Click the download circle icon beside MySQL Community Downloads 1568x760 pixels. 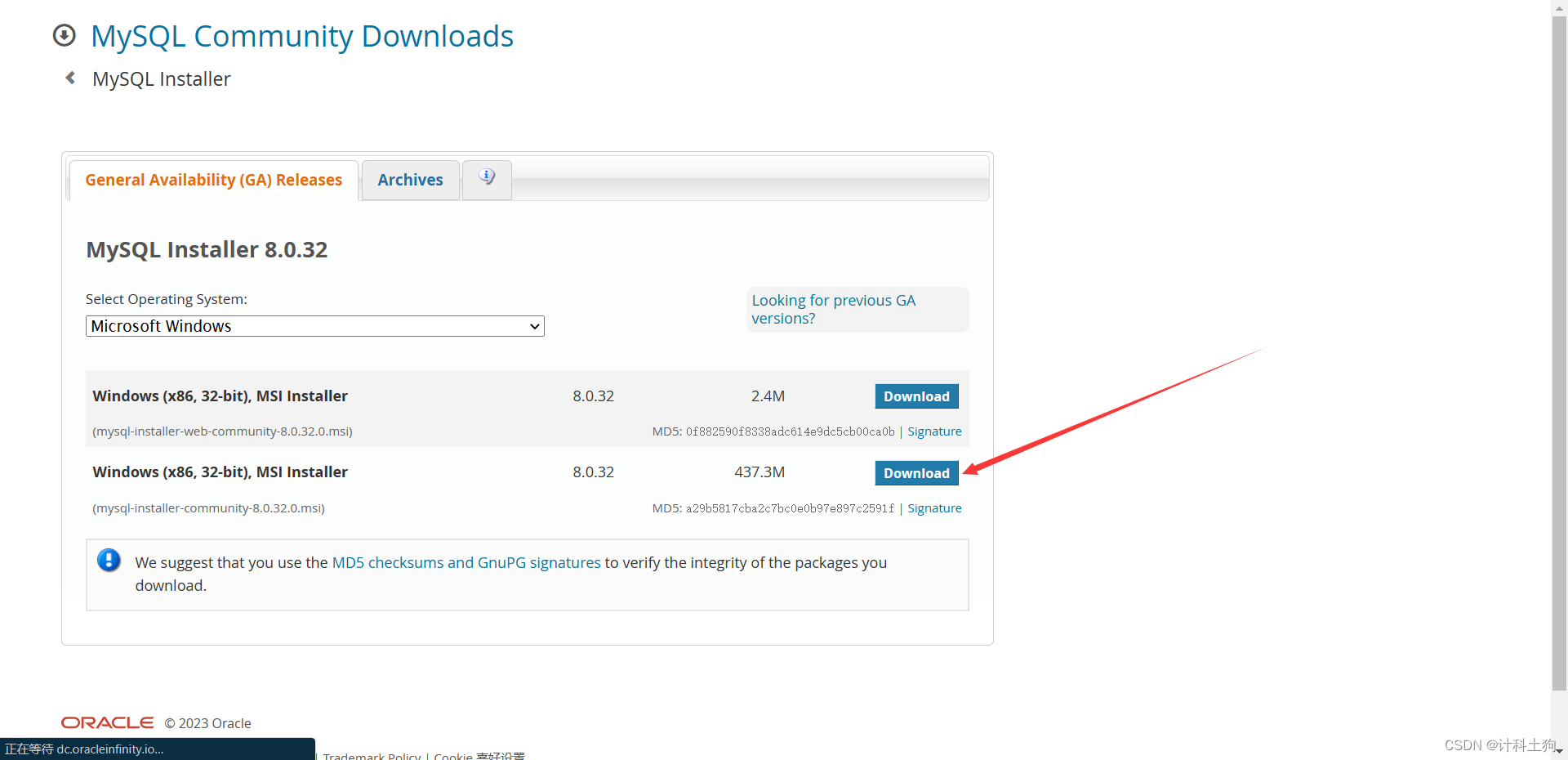[x=65, y=35]
